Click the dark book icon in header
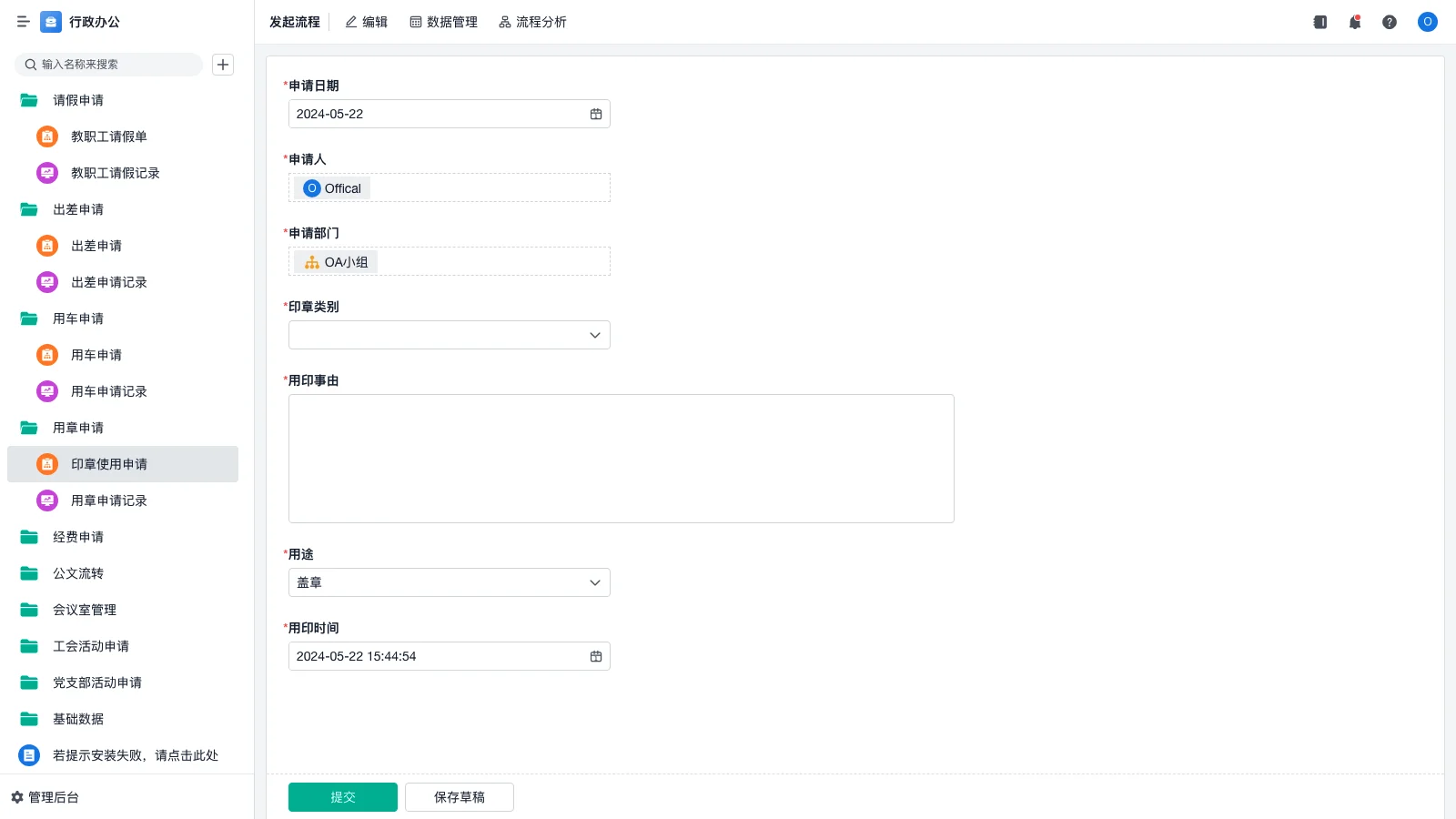The height and width of the screenshot is (819, 1456). pyautogui.click(x=1320, y=22)
